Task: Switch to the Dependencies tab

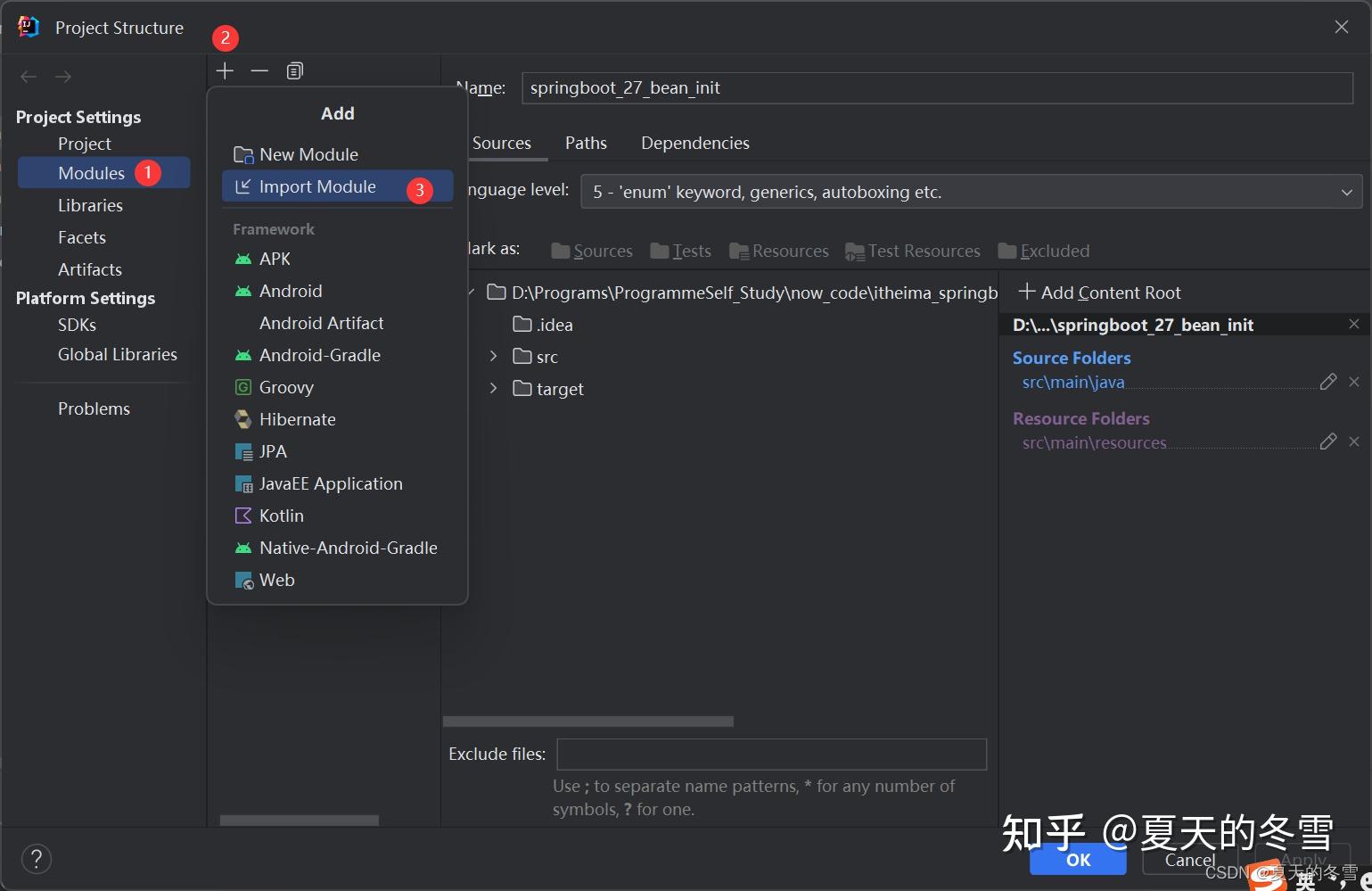Action: [x=695, y=143]
